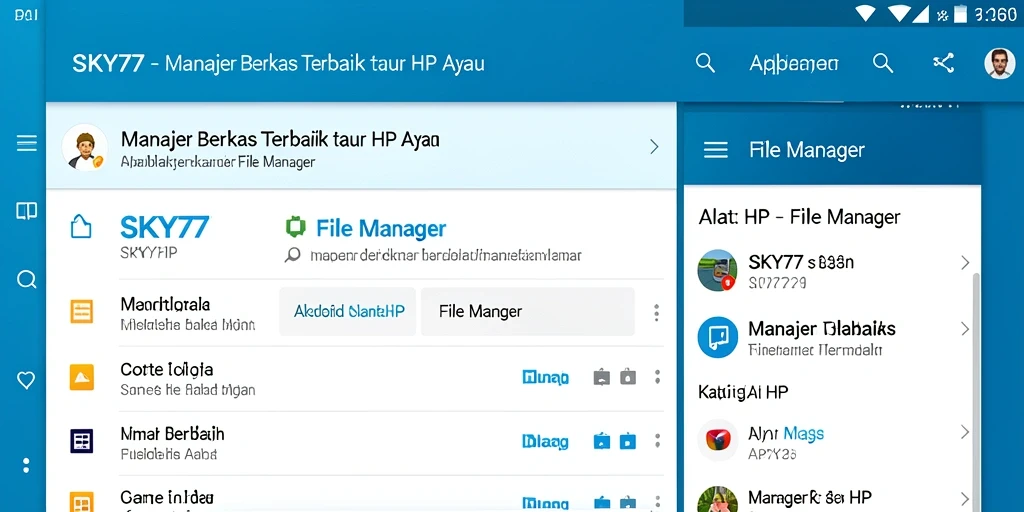
Task: Click the search icon left of Apbeaneo
Action: pos(705,63)
